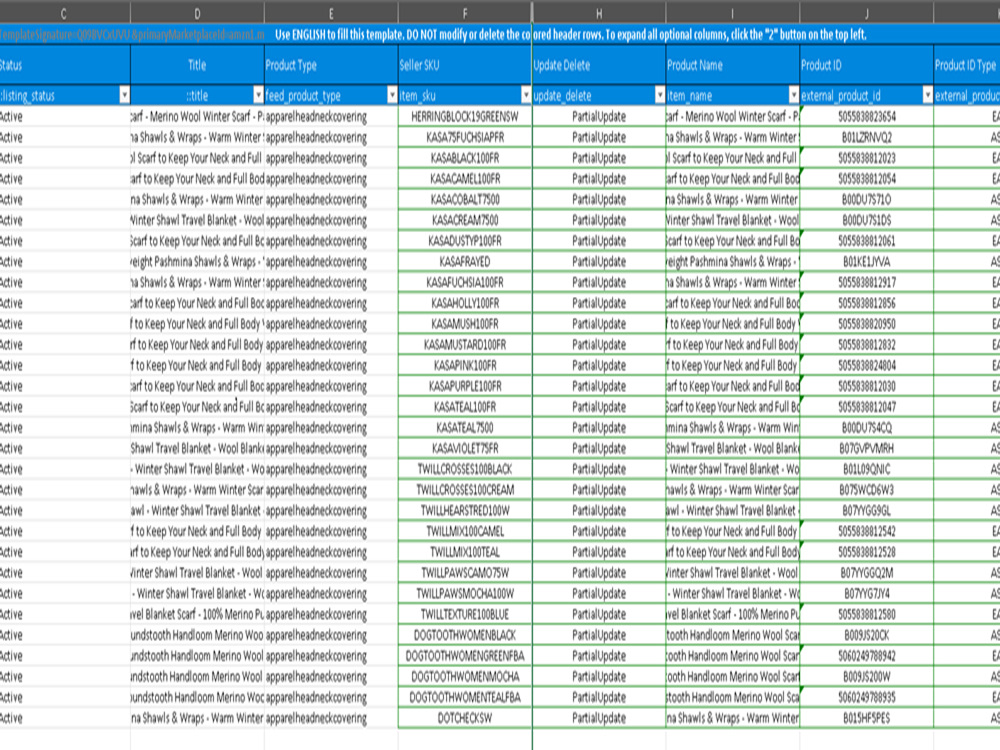Select SKU cell HERRINGBLOCK19GREENSW
Screen dimensions: 1000x750
(x=465, y=116)
